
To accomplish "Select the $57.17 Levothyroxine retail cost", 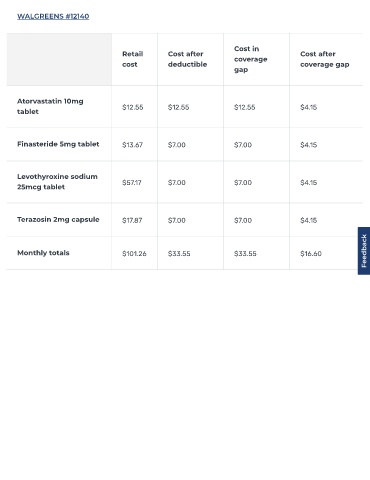I will coord(132,183).
